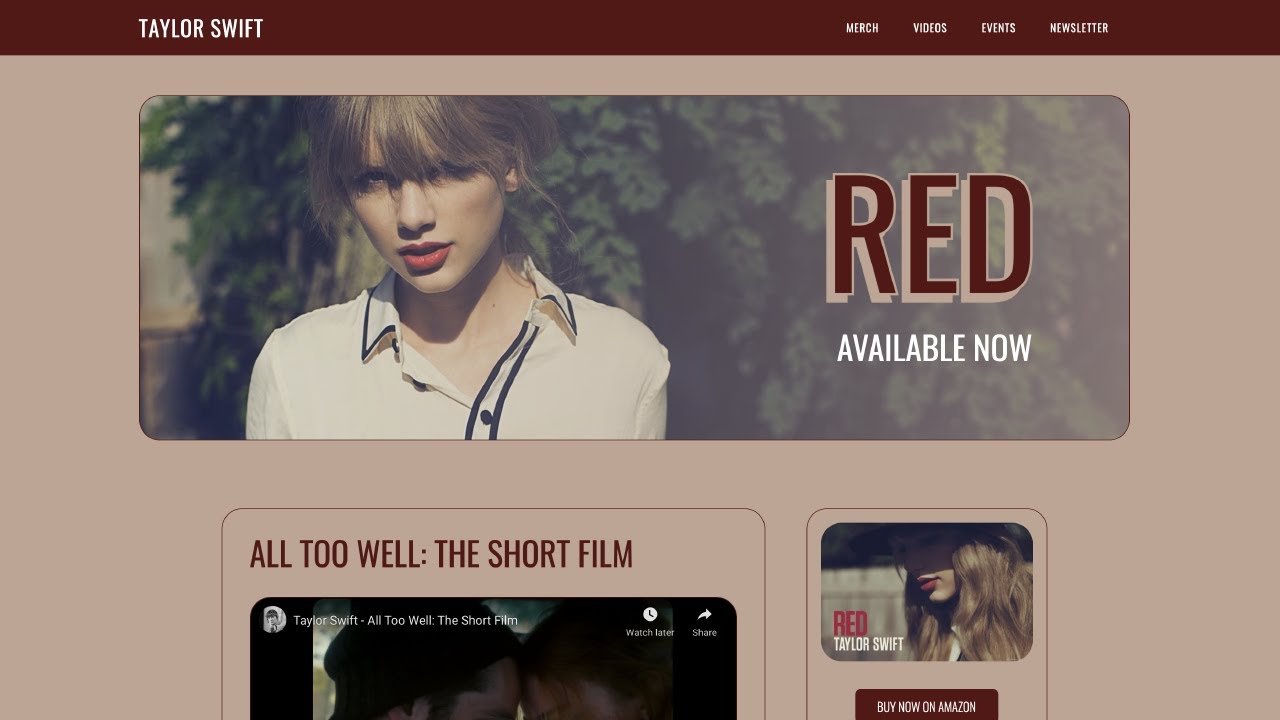Click the Red hero banner image
Image resolution: width=1280 pixels, height=720 pixels.
coord(634,267)
